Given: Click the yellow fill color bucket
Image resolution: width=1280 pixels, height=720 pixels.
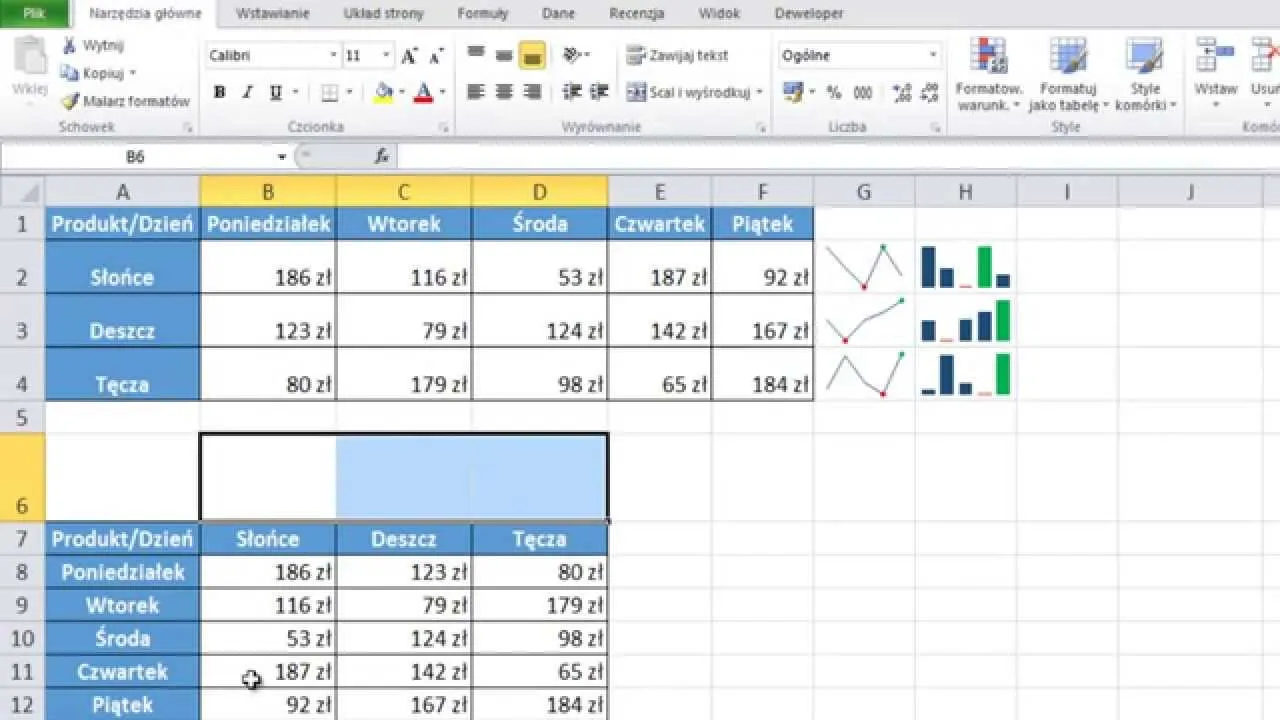Looking at the screenshot, I should pyautogui.click(x=384, y=92).
